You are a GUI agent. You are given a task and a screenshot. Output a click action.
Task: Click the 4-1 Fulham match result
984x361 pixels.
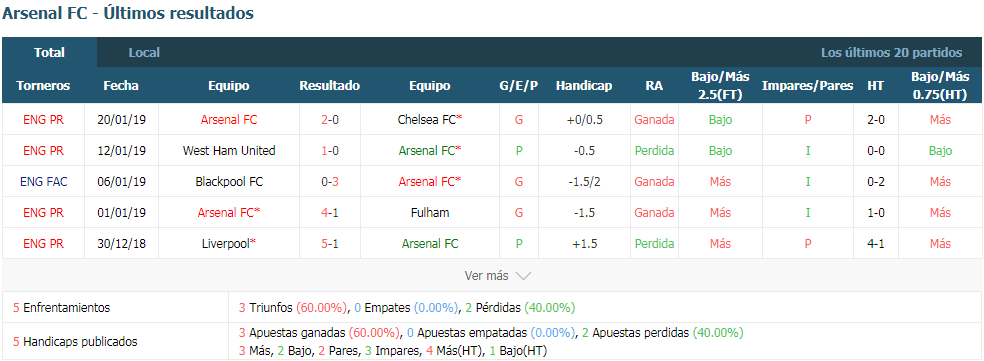tap(330, 212)
